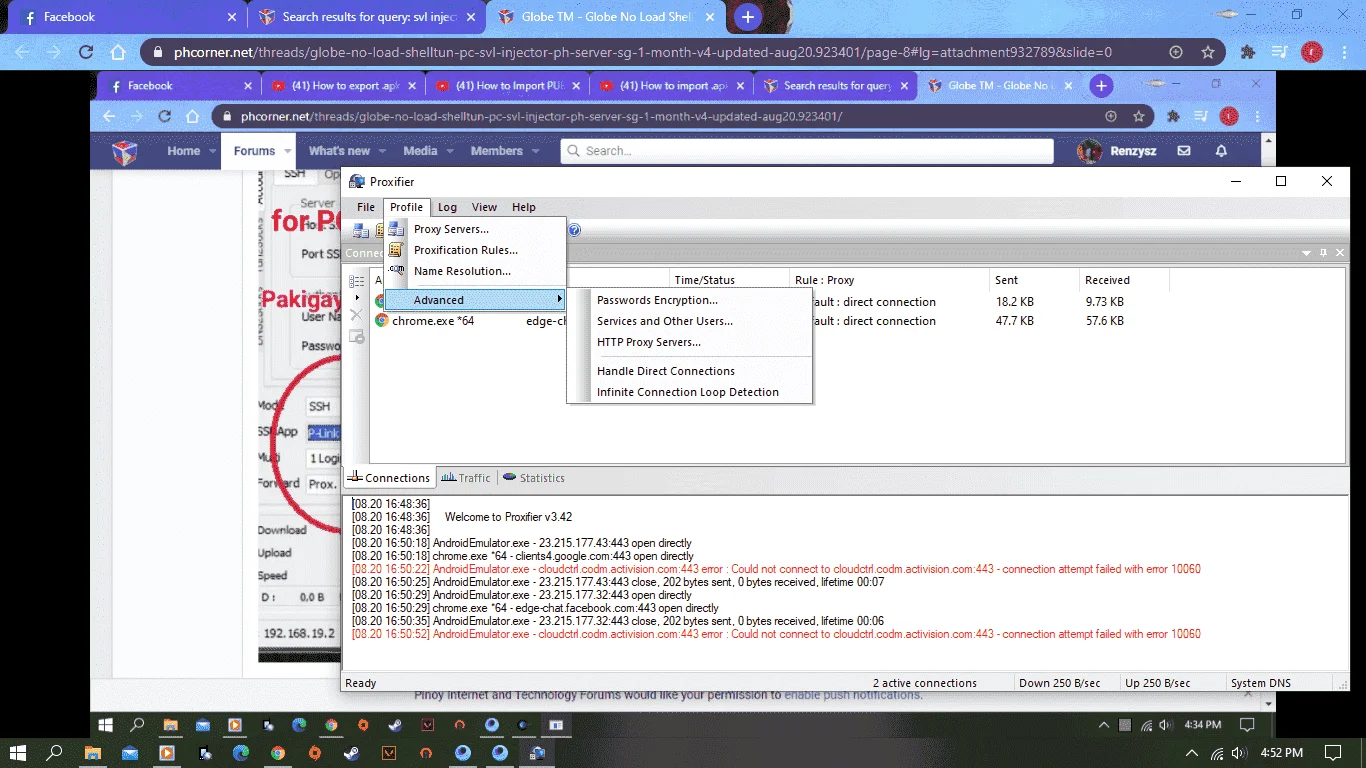
Task: Click the phcorner forum logo icon
Action: (124, 152)
